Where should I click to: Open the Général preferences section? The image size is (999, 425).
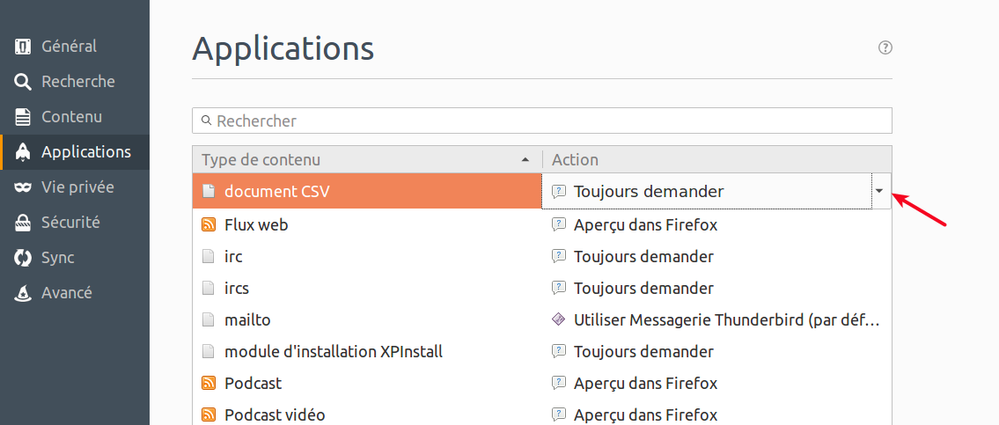coord(68,46)
